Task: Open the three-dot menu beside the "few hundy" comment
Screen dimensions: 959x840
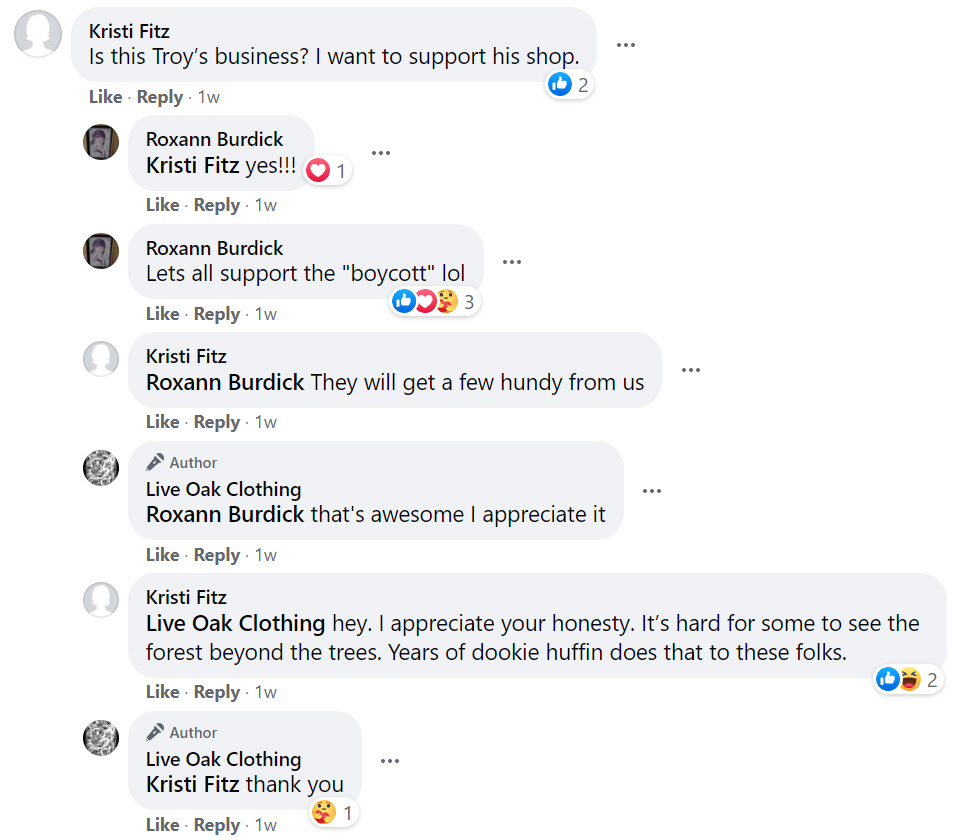Action: [691, 370]
